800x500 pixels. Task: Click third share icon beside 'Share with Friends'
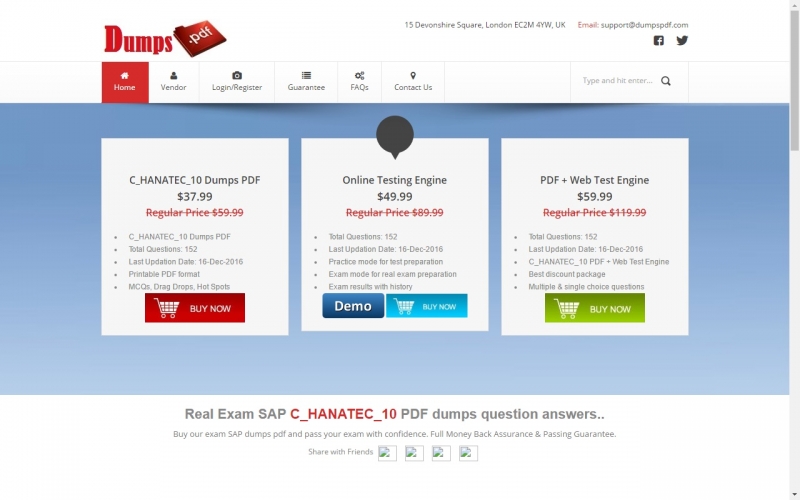(x=441, y=453)
